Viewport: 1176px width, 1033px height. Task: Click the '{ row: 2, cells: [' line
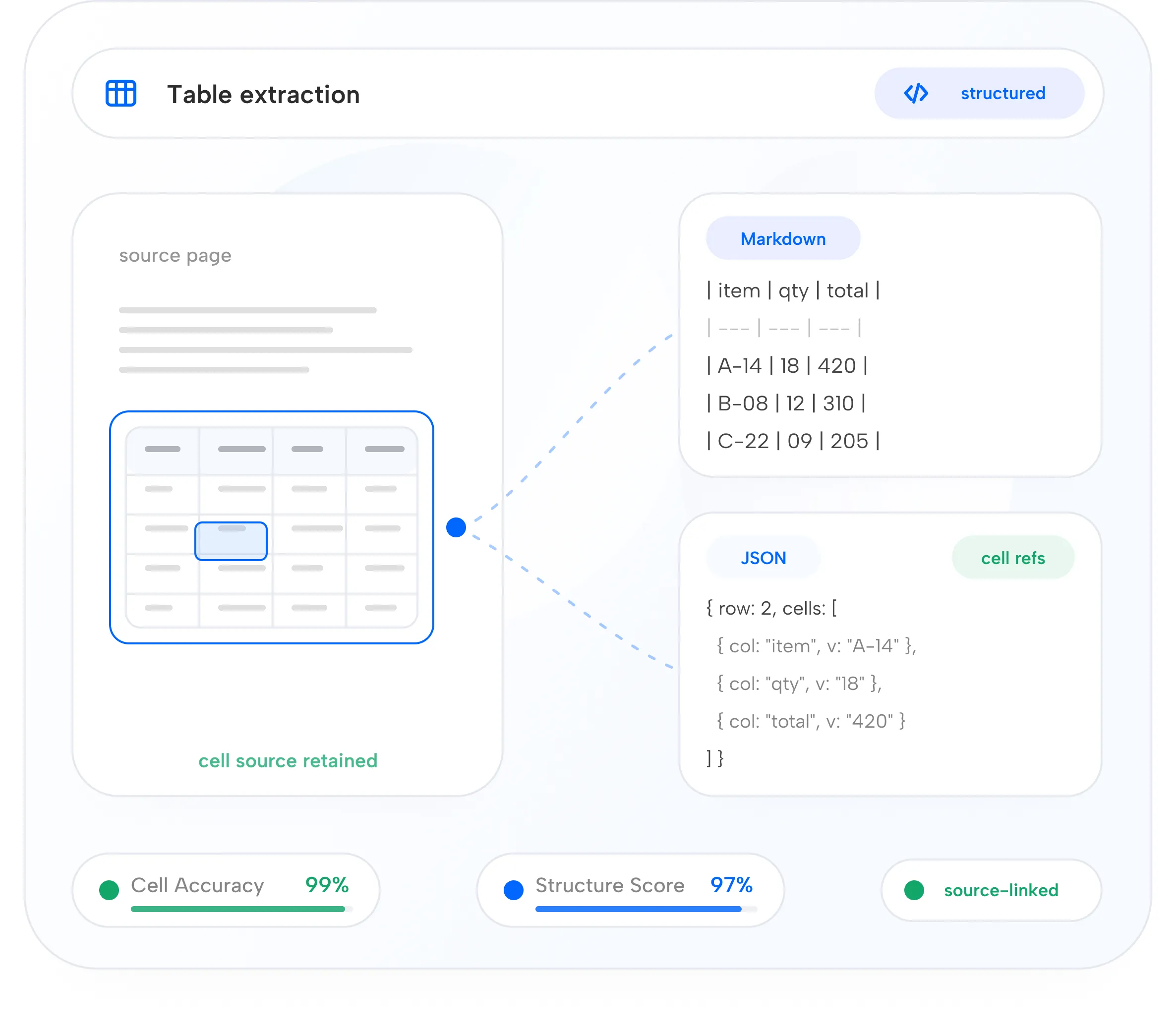tap(771, 608)
